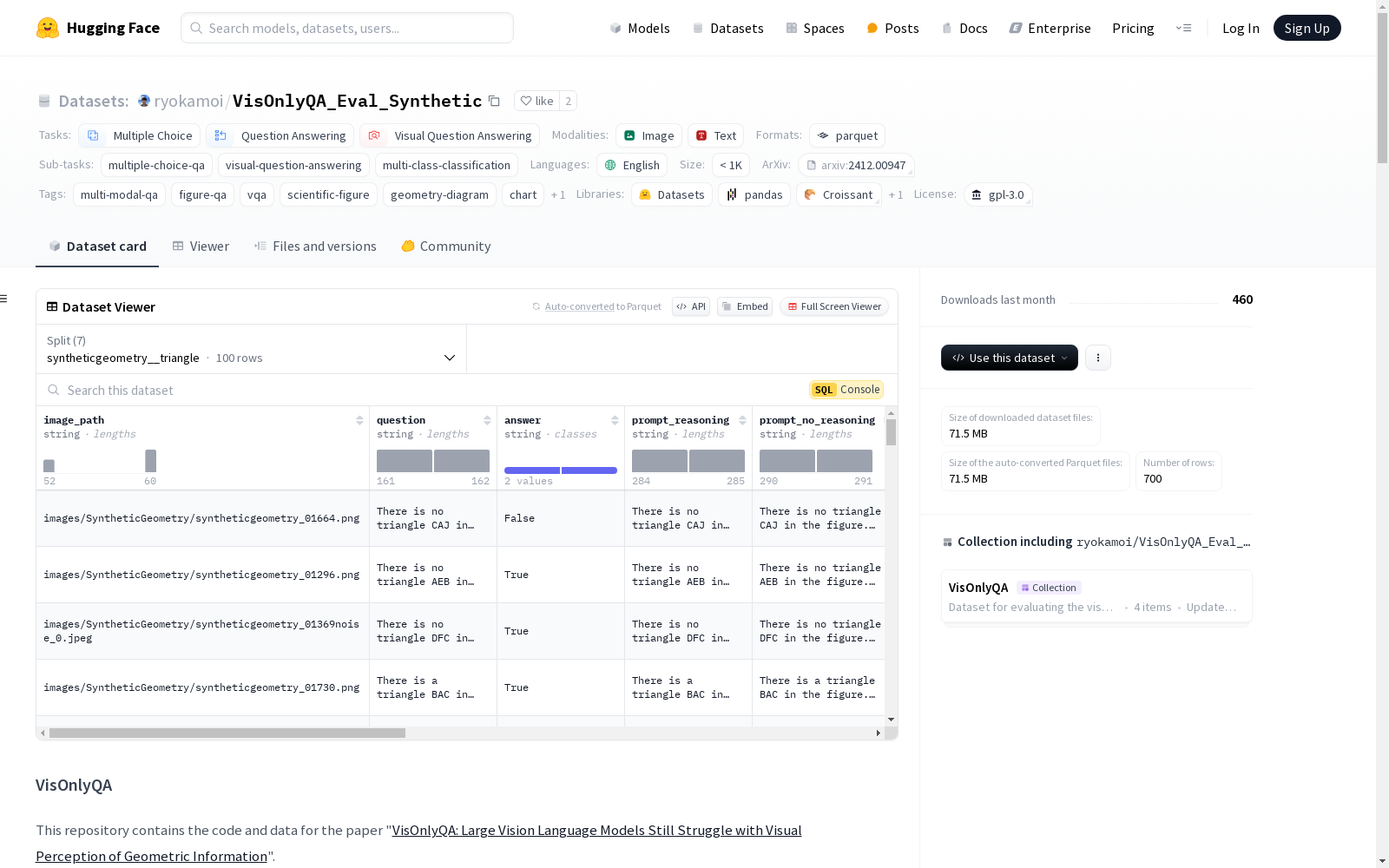Click the Text modality tag
Viewport: 1389px width, 868px height.
(x=716, y=135)
